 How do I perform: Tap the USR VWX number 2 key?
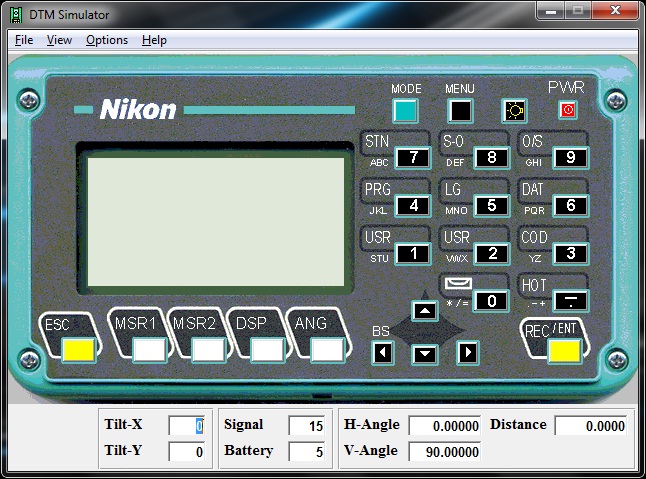point(492,254)
